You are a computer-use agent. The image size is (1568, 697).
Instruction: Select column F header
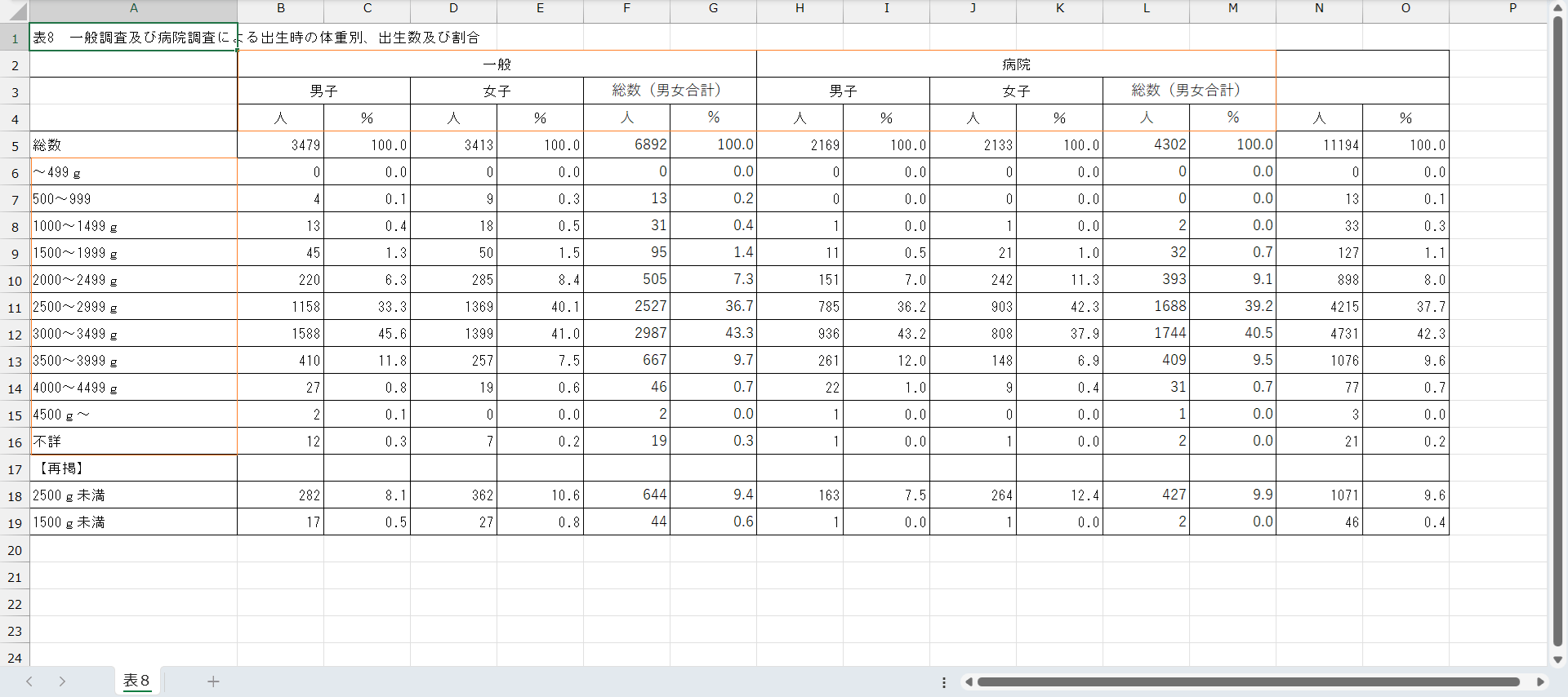point(626,8)
